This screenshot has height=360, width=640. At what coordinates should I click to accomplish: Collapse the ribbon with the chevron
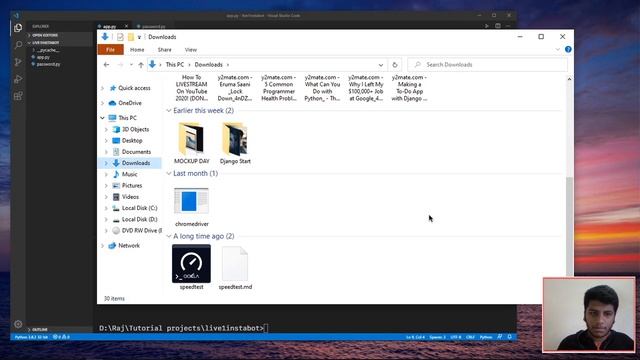[x=558, y=49]
